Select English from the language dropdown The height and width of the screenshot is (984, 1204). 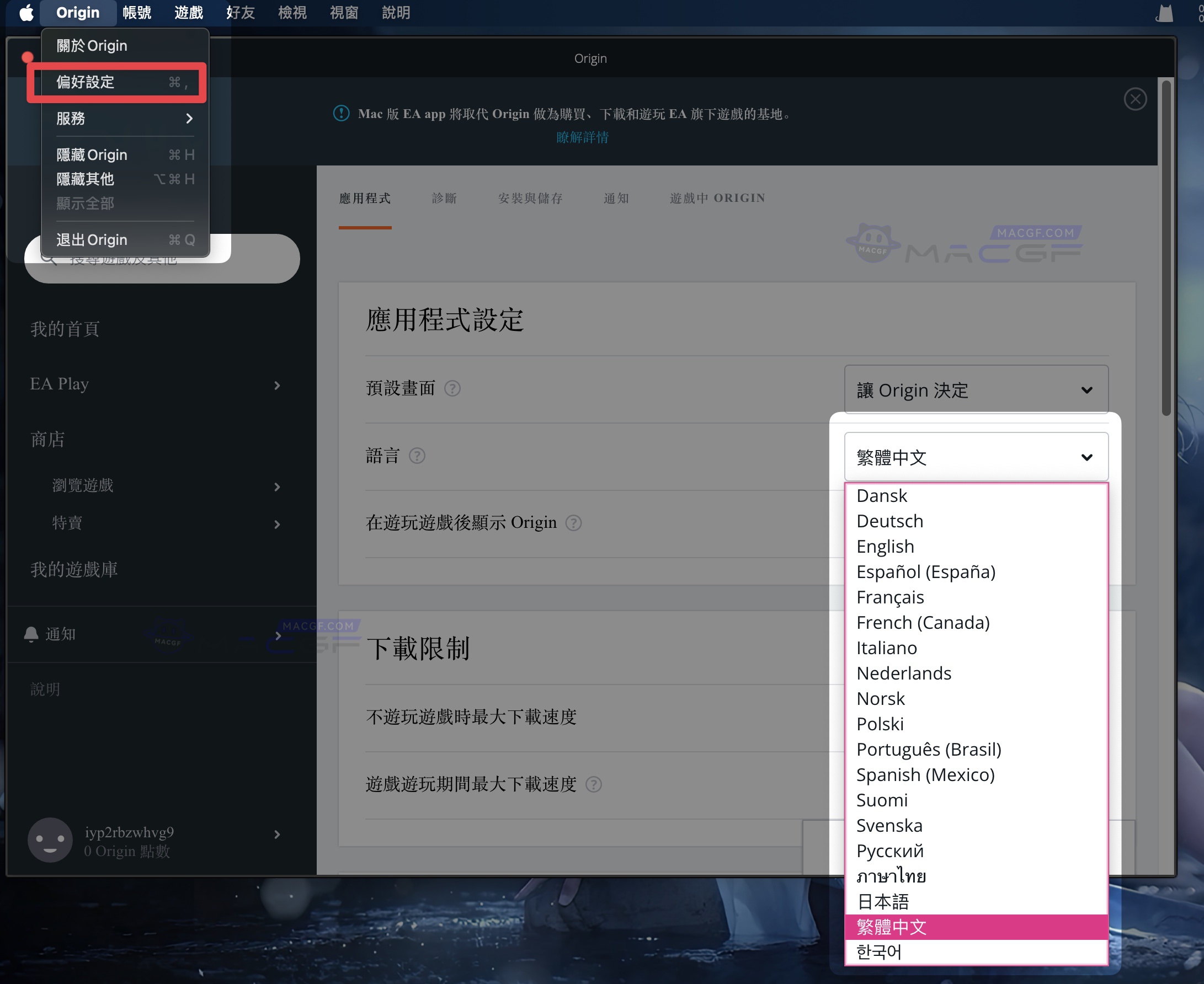(x=885, y=546)
